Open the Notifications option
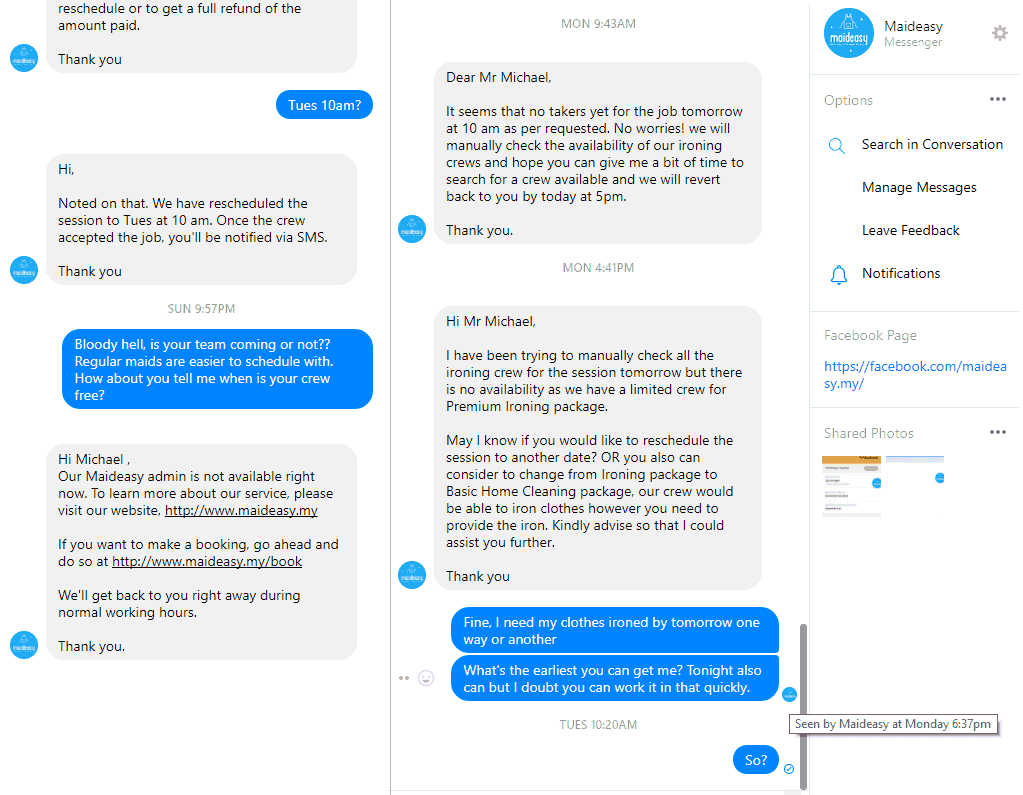Image resolution: width=1023 pixels, height=795 pixels. point(900,274)
